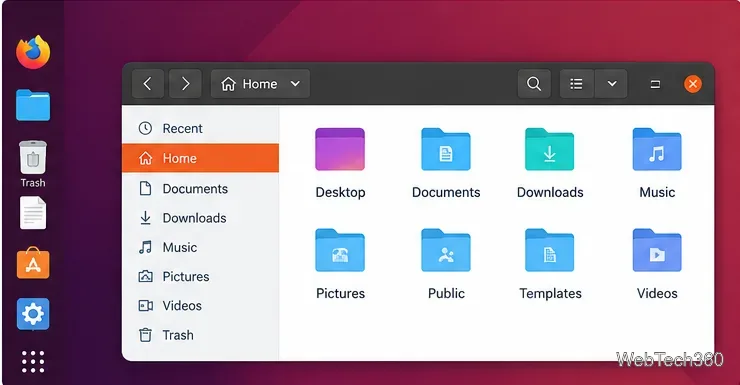Go forward with the right arrow button

coord(185,84)
